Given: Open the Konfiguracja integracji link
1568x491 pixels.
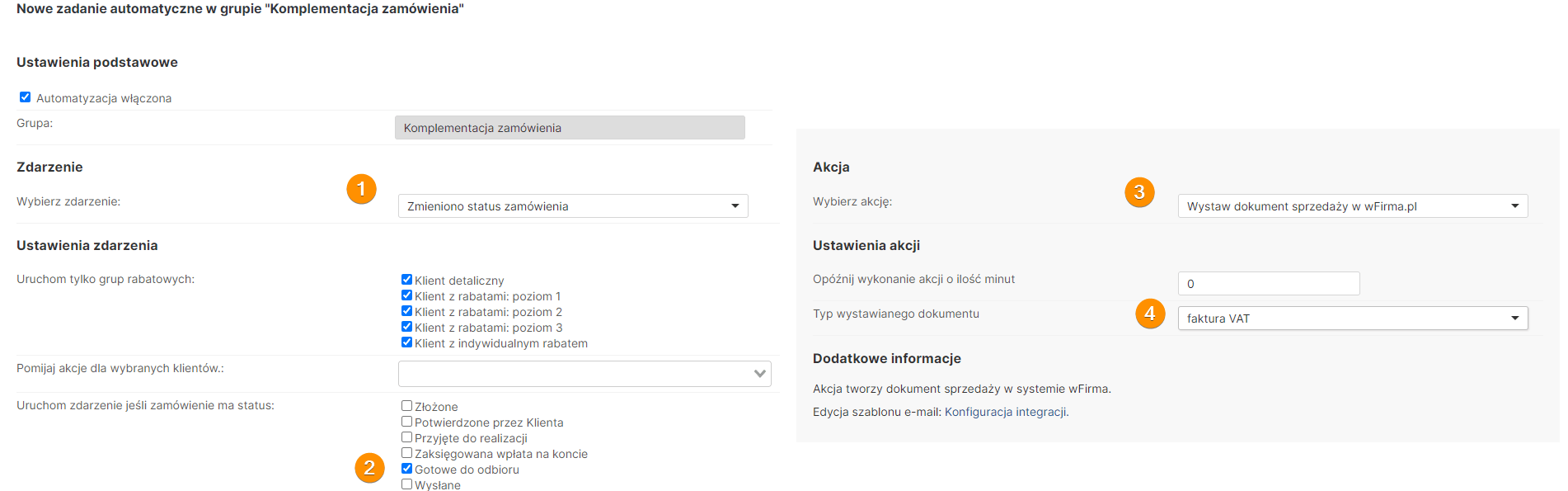Looking at the screenshot, I should (1006, 412).
